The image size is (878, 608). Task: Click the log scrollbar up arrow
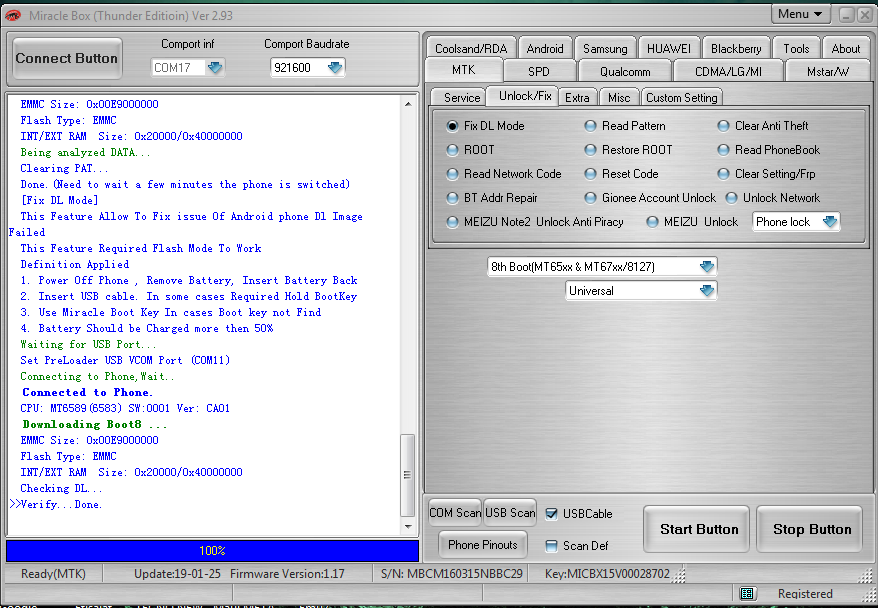pyautogui.click(x=408, y=104)
